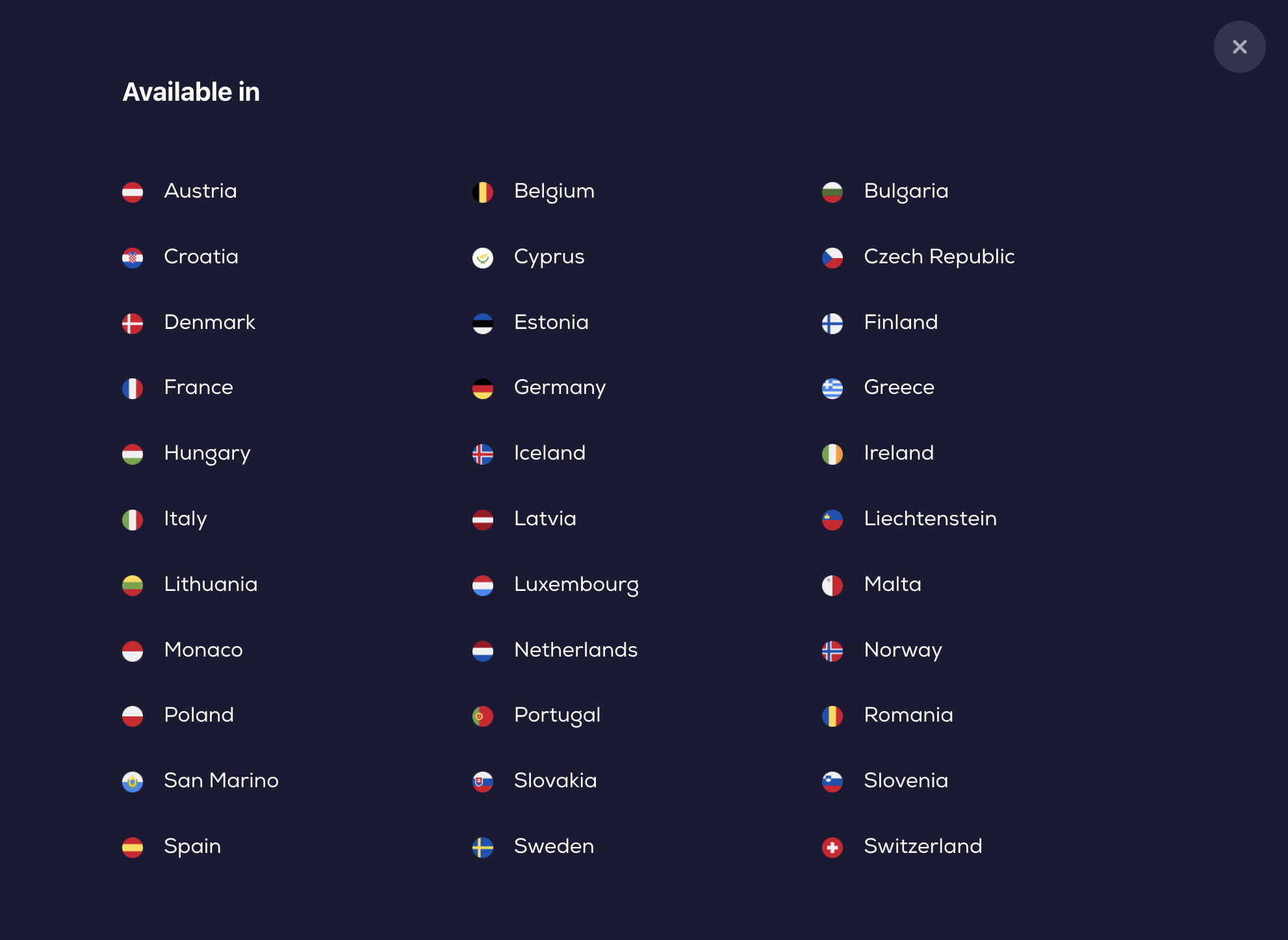This screenshot has width=1288, height=940.
Task: Click the Iceland flag icon
Action: click(x=483, y=454)
